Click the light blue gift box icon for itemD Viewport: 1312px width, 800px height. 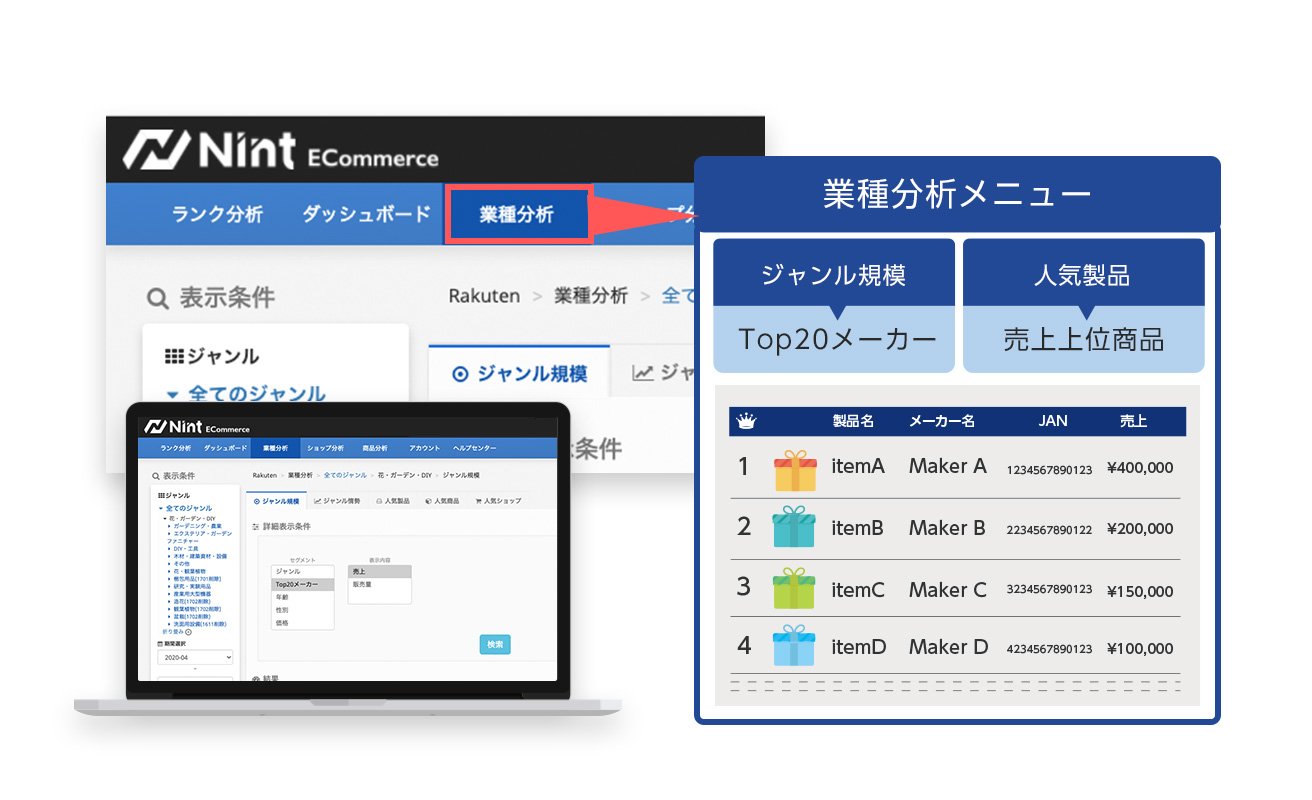[795, 646]
